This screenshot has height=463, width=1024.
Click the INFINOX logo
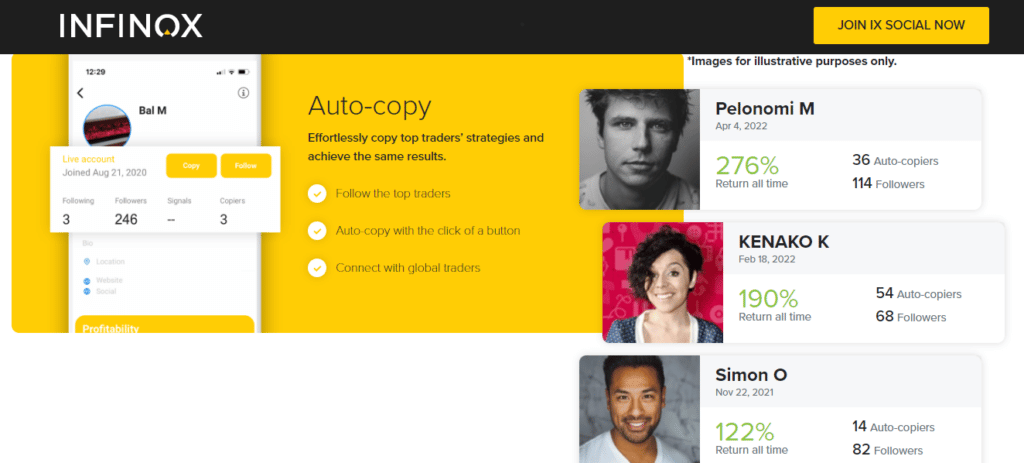point(131,26)
